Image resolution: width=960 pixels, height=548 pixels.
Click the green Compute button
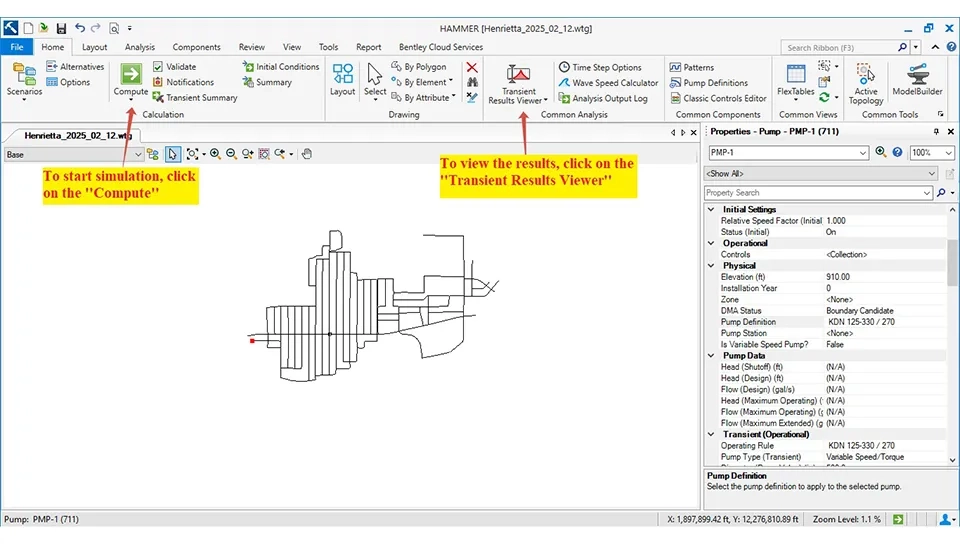click(131, 75)
